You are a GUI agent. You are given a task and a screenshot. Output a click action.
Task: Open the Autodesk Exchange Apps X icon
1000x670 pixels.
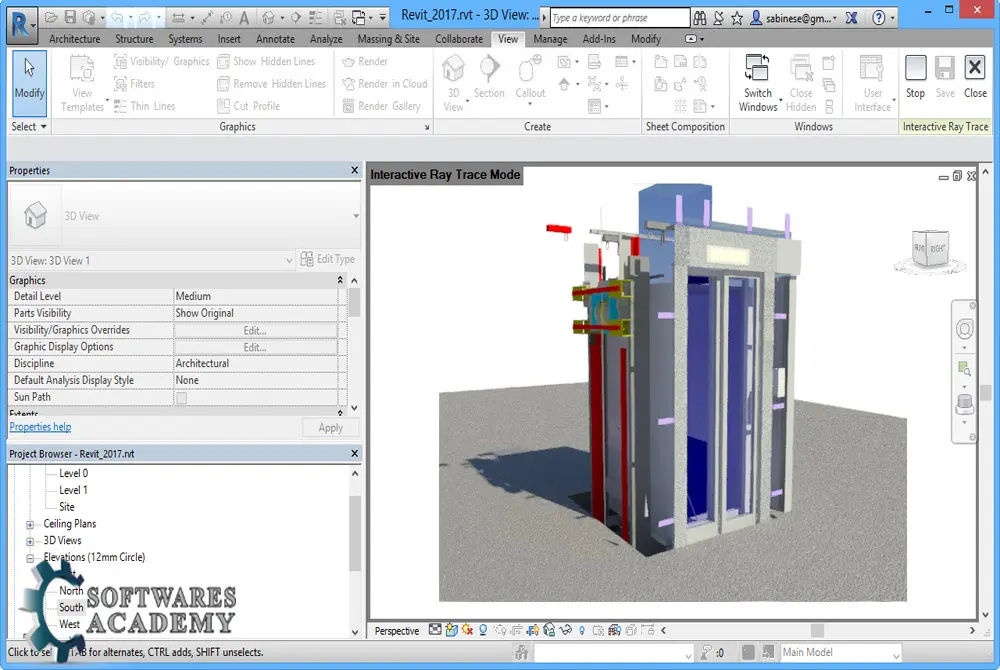click(x=851, y=18)
